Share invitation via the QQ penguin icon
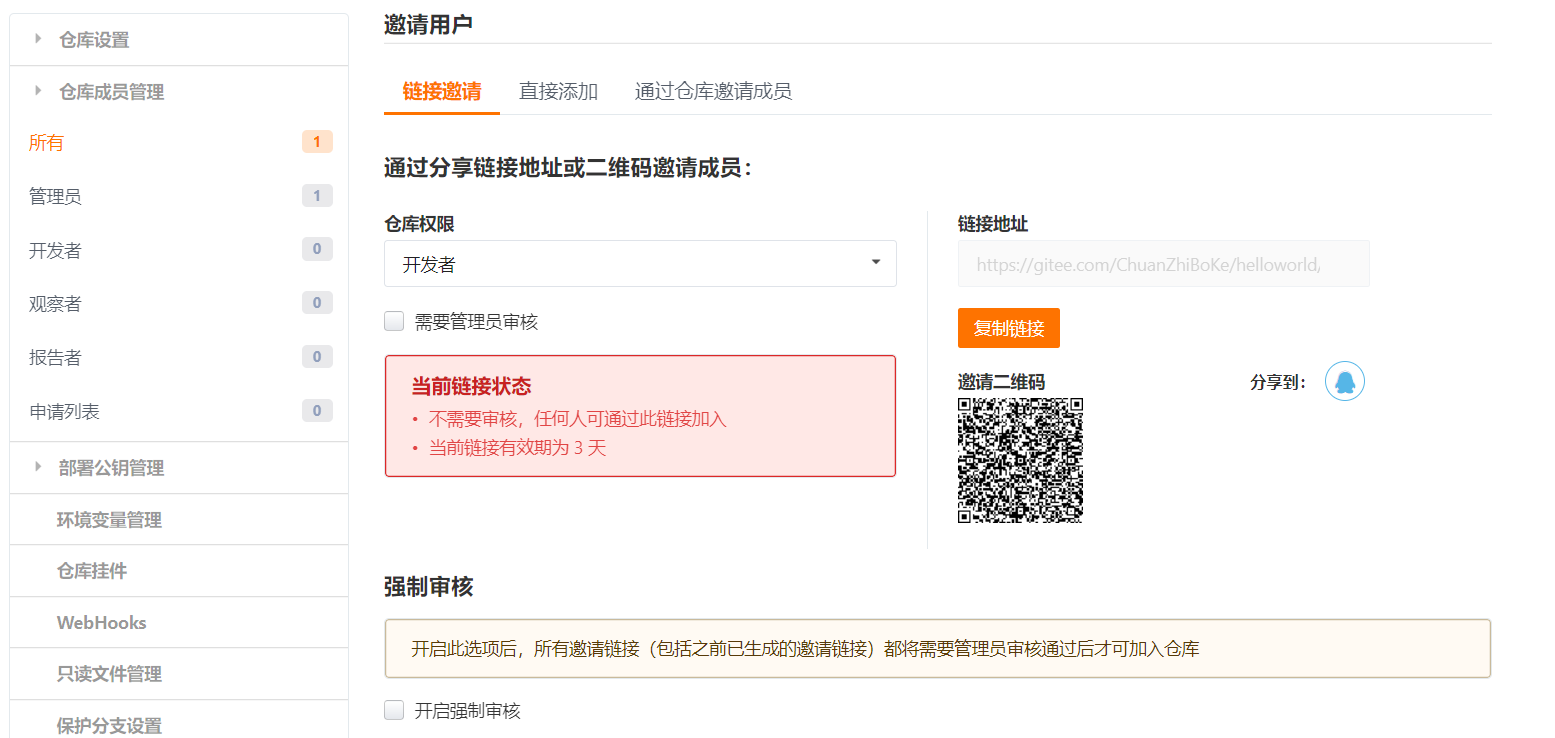This screenshot has width=1555, height=738. coord(1345,381)
